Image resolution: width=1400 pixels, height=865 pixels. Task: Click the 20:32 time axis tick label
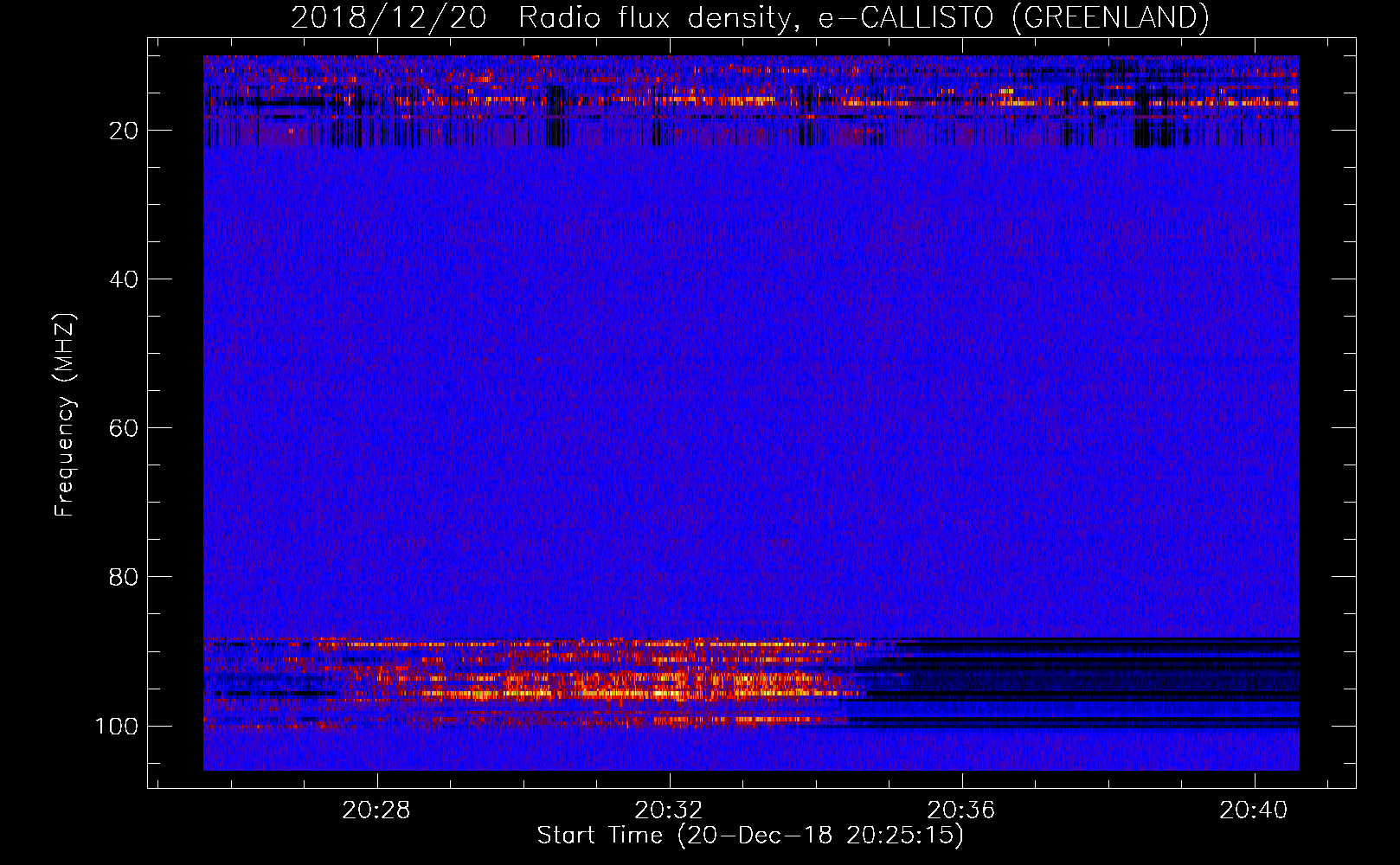pyautogui.click(x=669, y=811)
